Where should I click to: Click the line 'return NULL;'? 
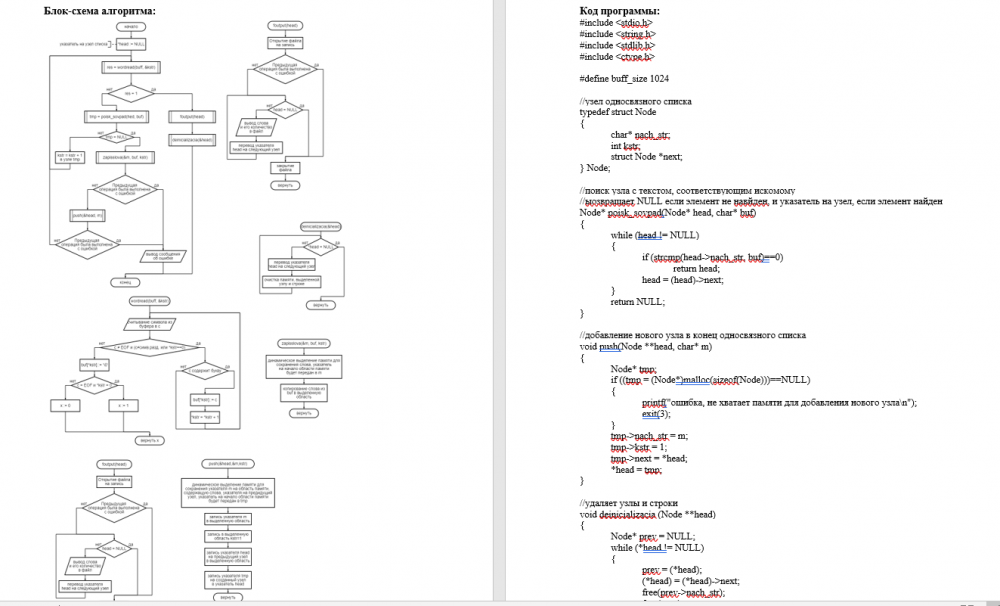tap(638, 302)
